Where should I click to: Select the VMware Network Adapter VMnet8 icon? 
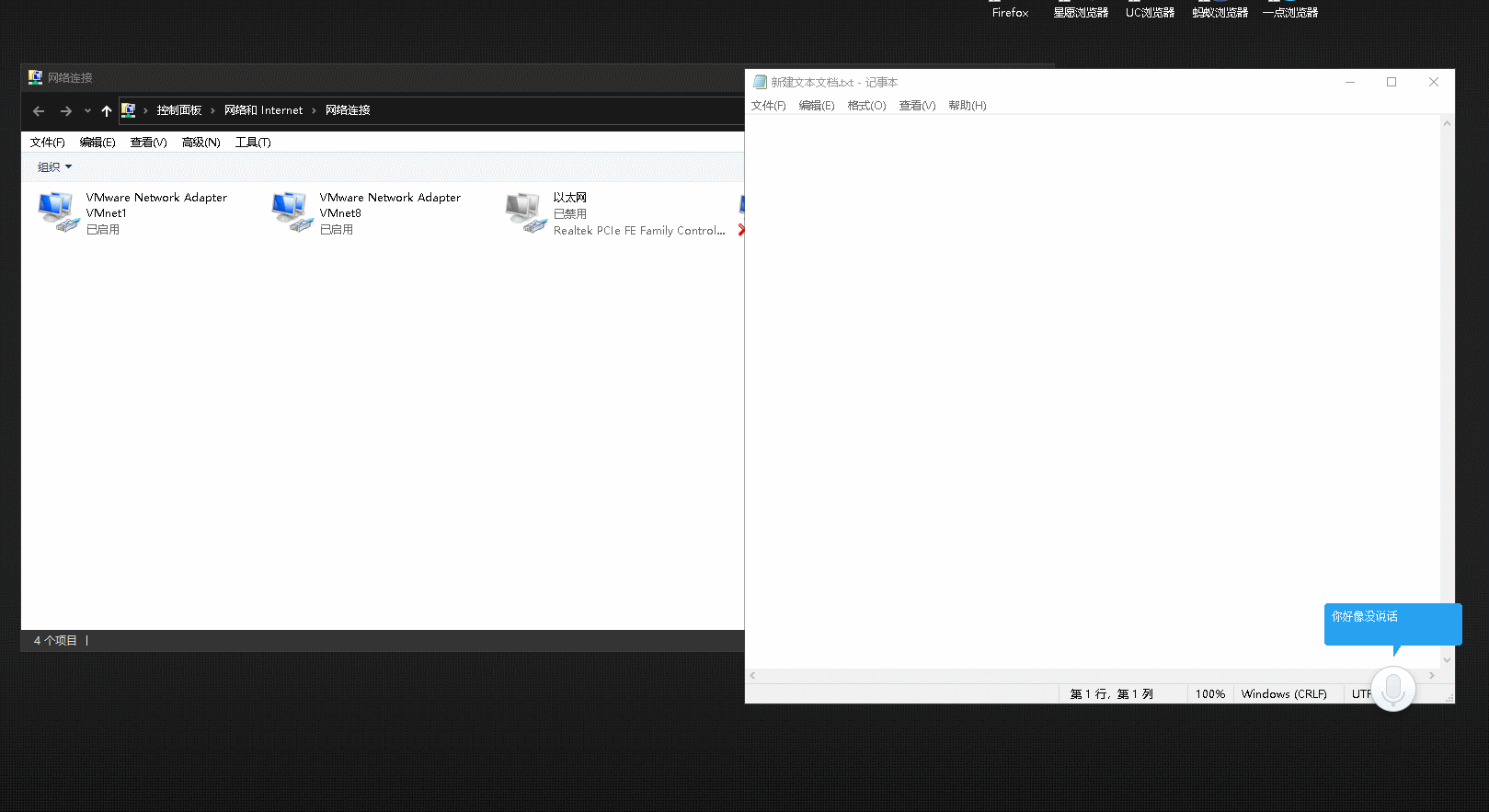pos(292,212)
